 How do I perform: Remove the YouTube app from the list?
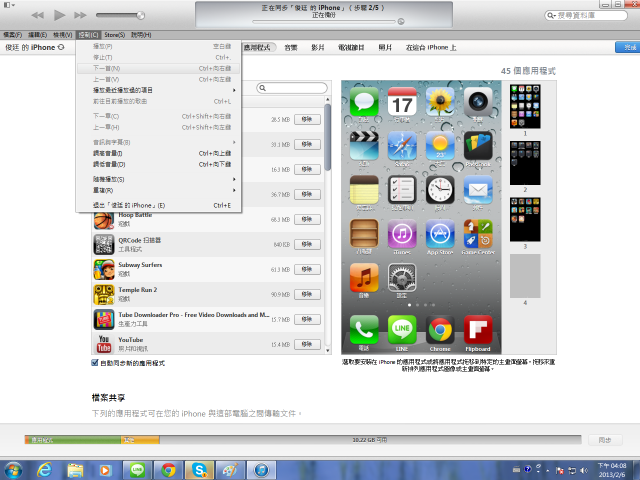coord(307,344)
